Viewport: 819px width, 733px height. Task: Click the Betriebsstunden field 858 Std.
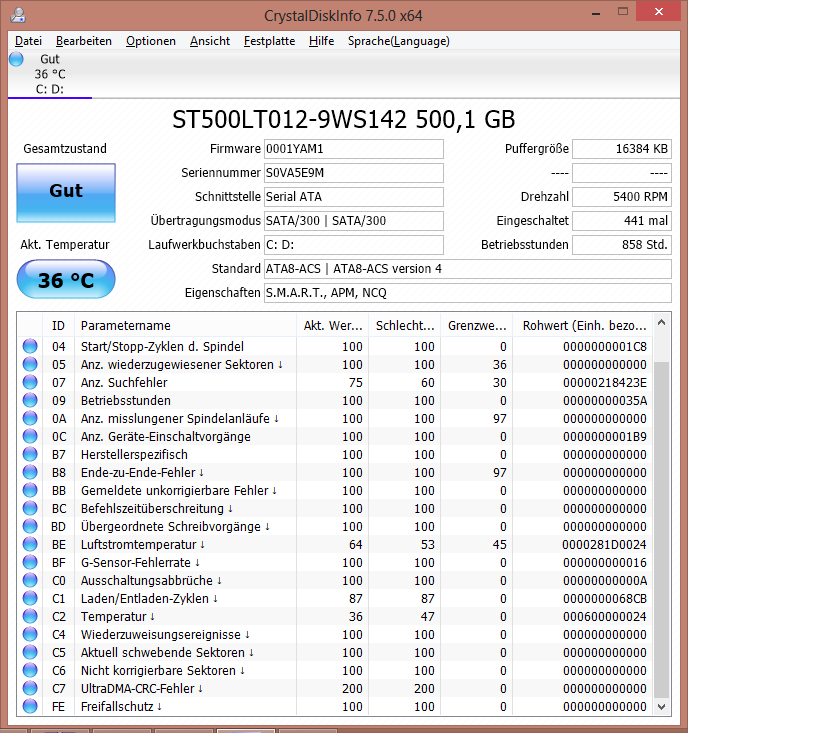pos(622,245)
